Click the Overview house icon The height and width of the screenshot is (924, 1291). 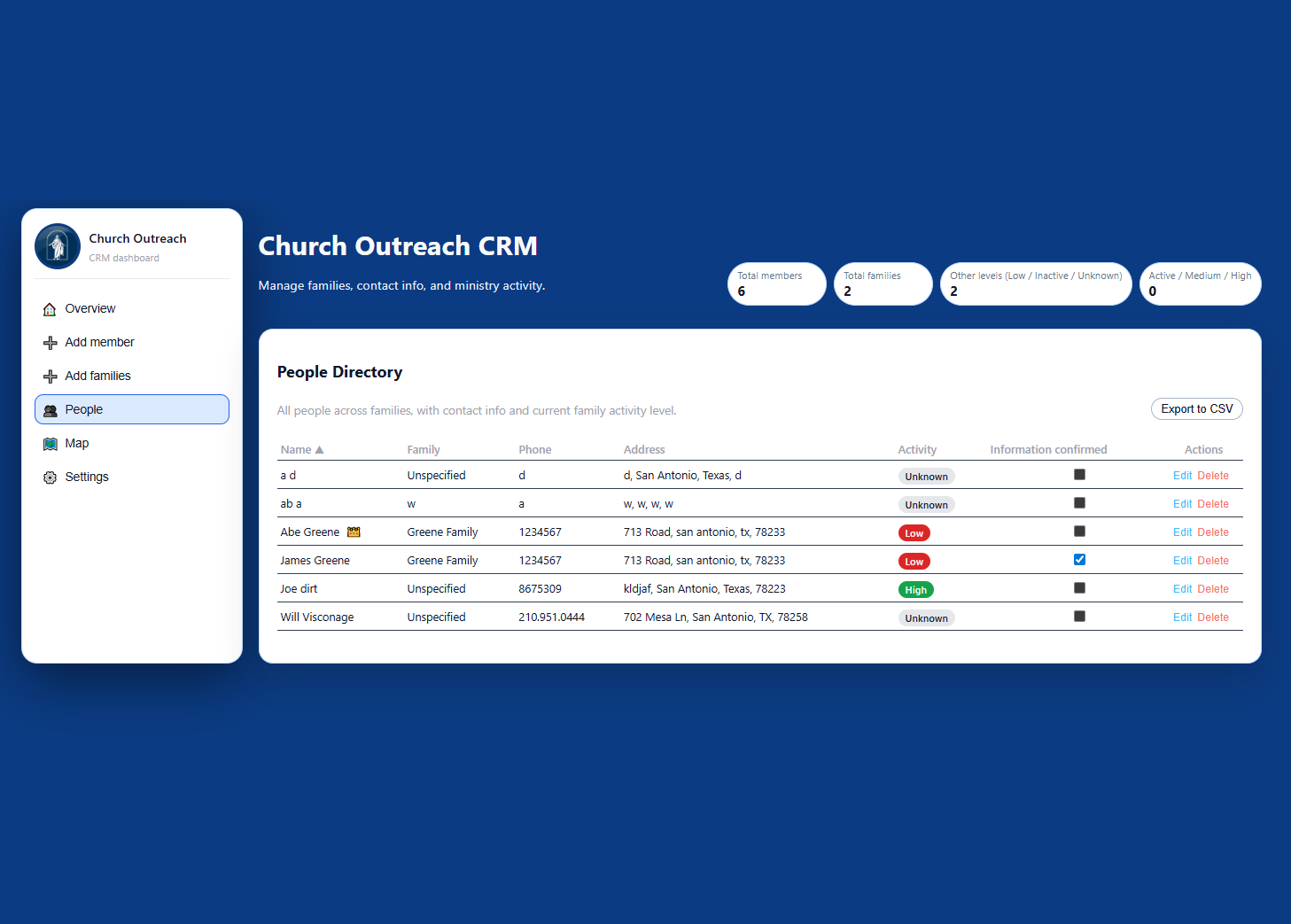tap(50, 308)
